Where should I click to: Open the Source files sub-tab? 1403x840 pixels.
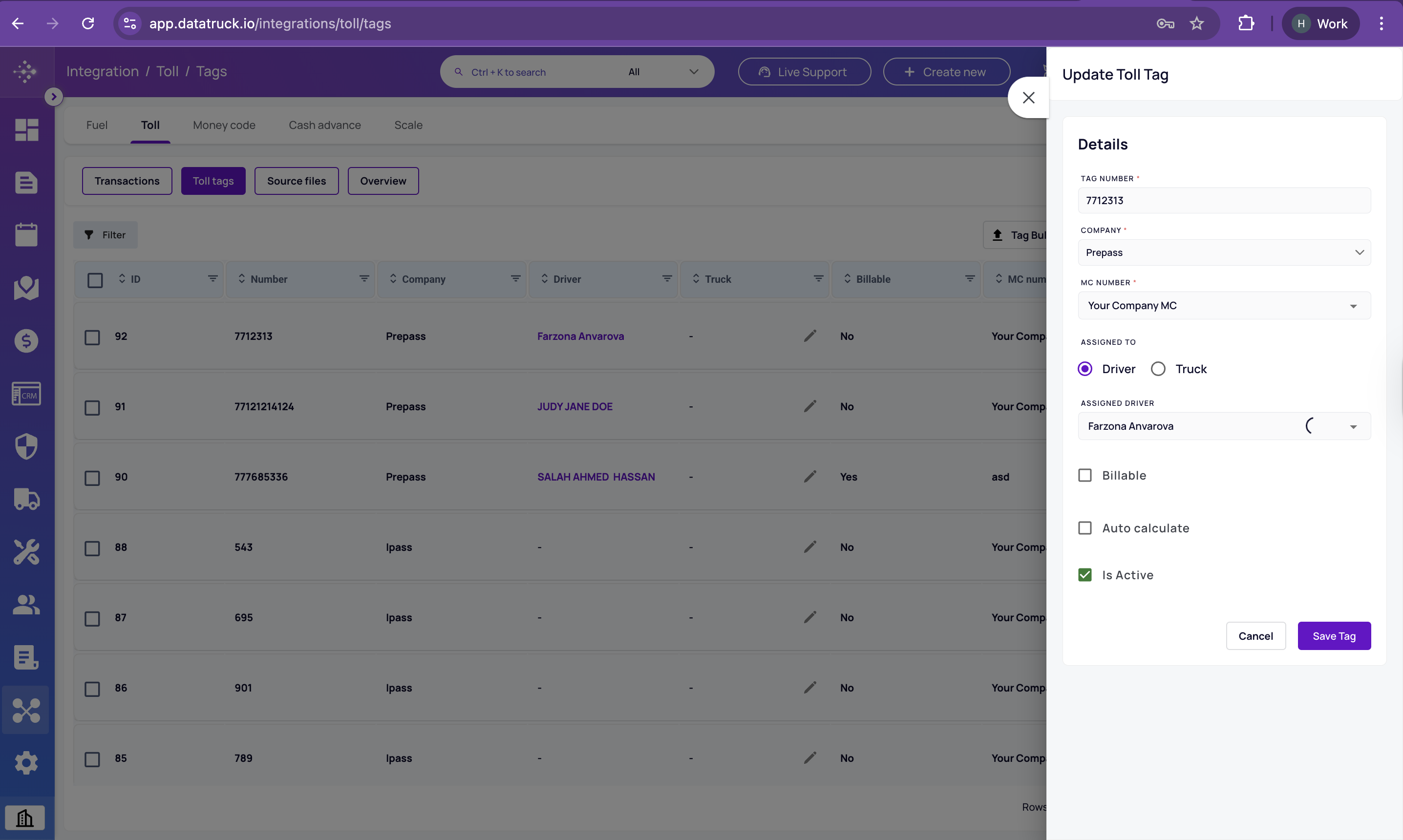tap(297, 181)
